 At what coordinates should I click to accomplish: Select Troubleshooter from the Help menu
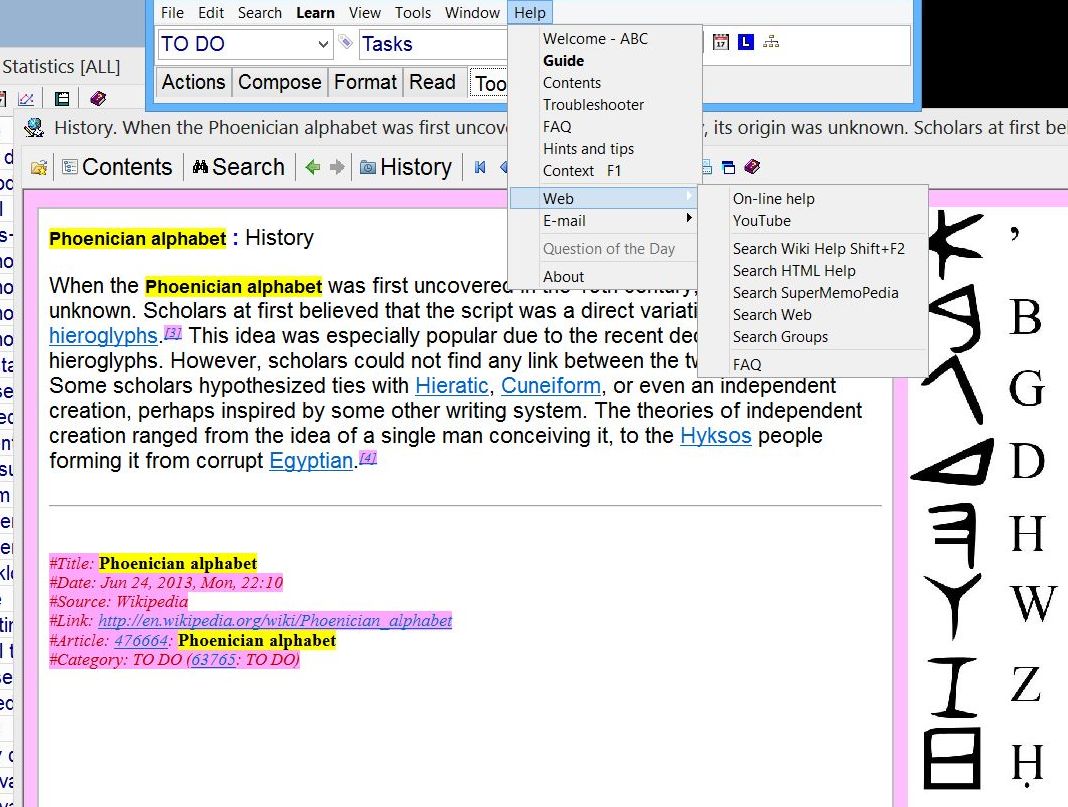pos(593,104)
